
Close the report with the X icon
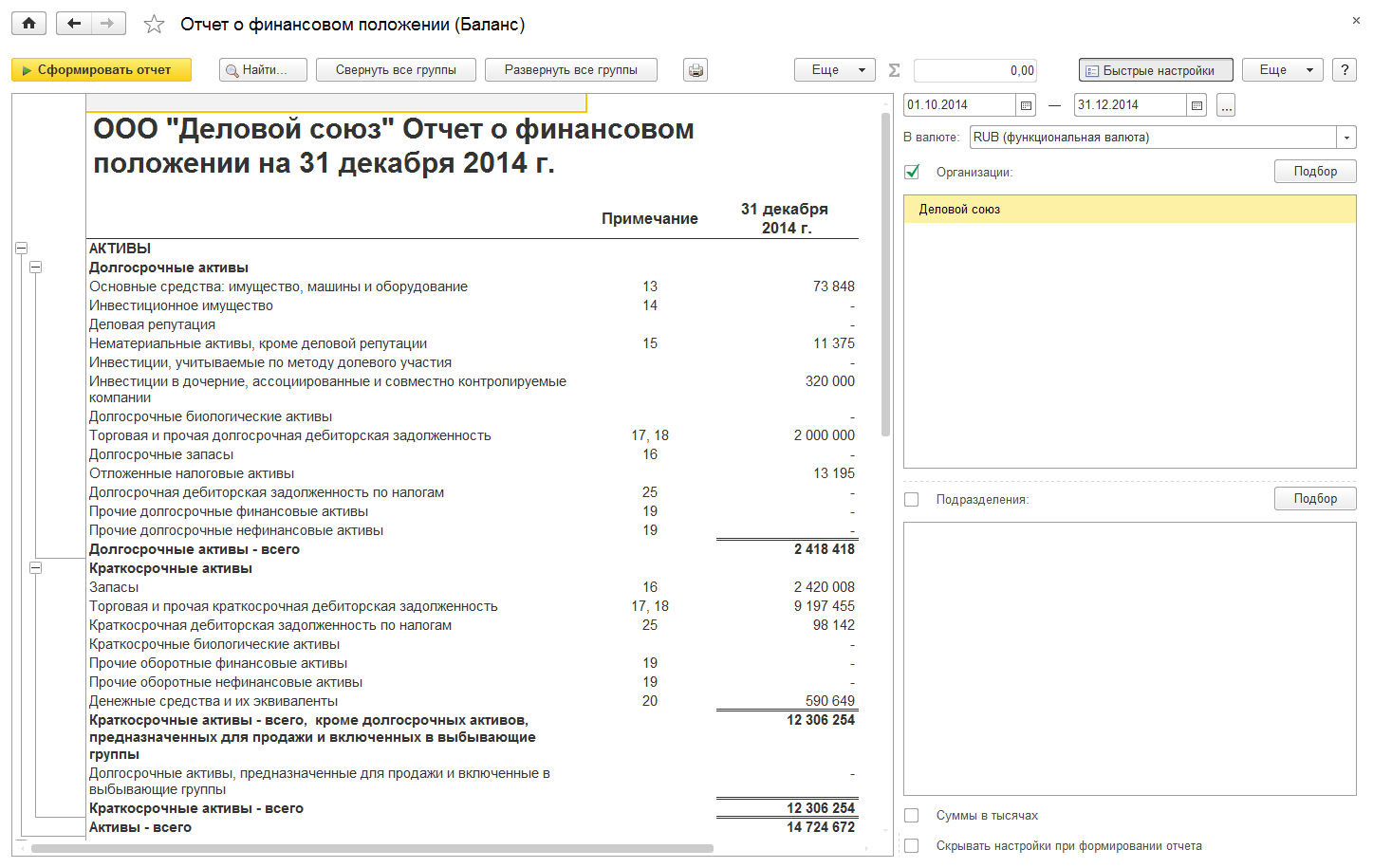click(x=1356, y=20)
